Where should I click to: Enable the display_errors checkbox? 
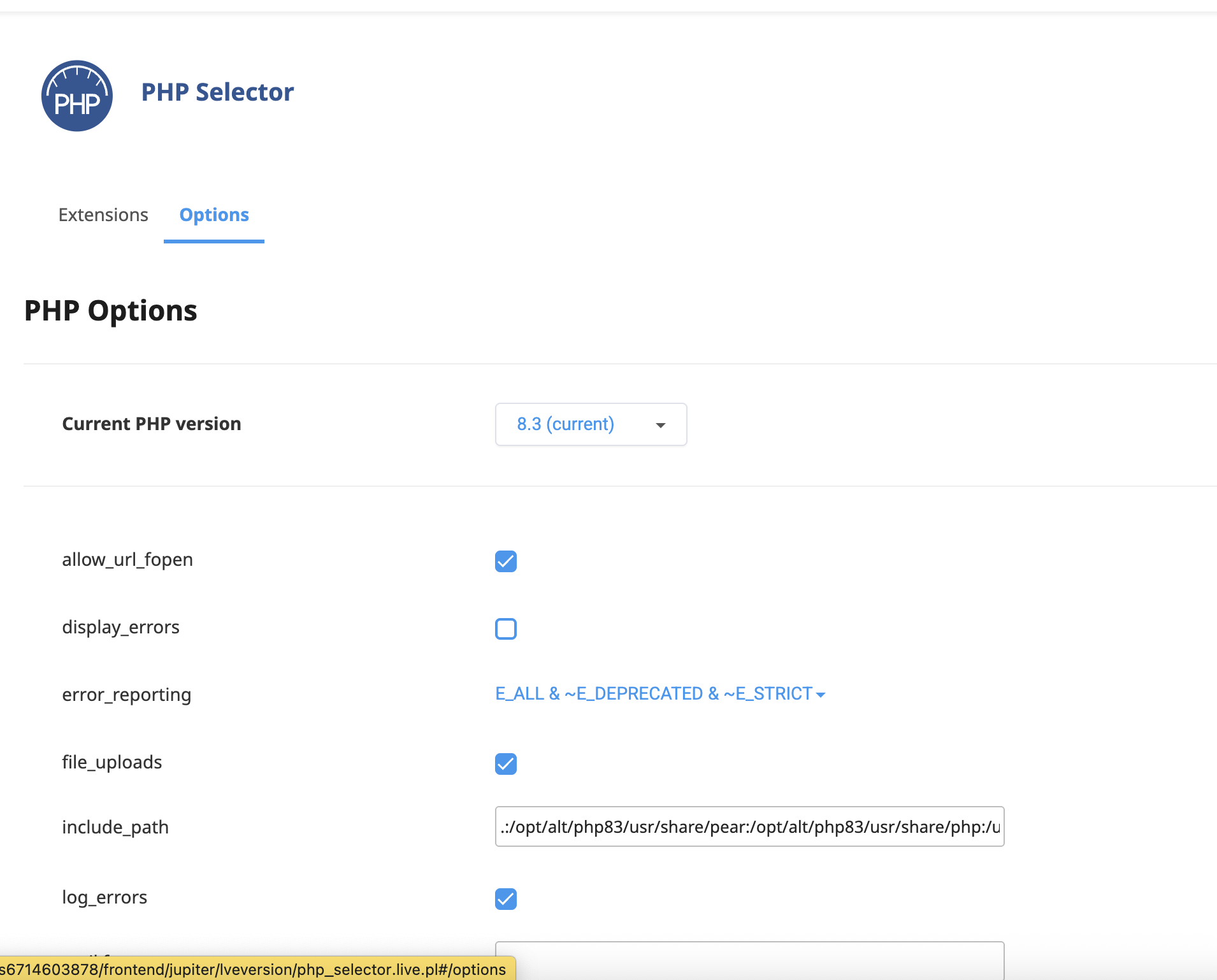click(x=506, y=629)
